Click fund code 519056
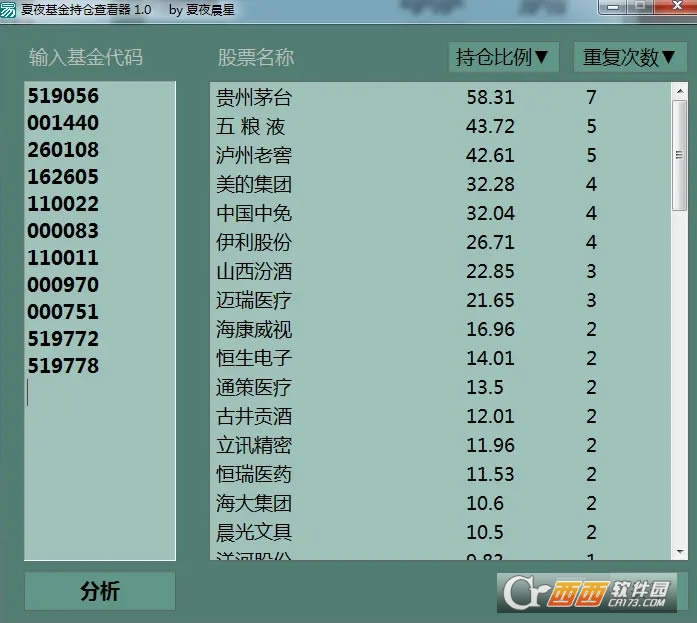The width and height of the screenshot is (697, 623). tap(63, 96)
